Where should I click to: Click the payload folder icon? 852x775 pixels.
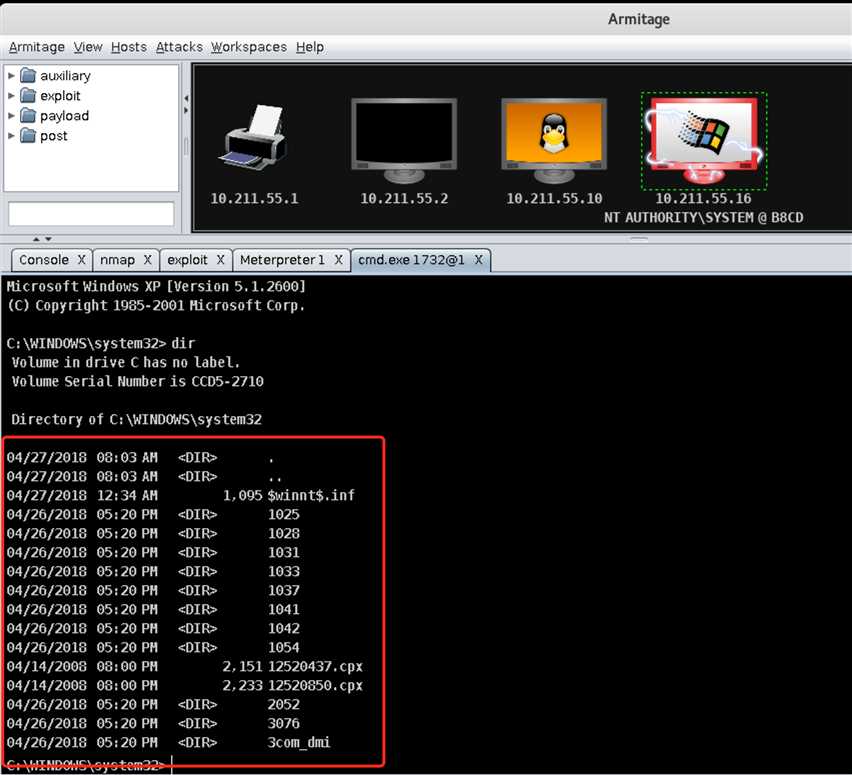click(x=28, y=116)
